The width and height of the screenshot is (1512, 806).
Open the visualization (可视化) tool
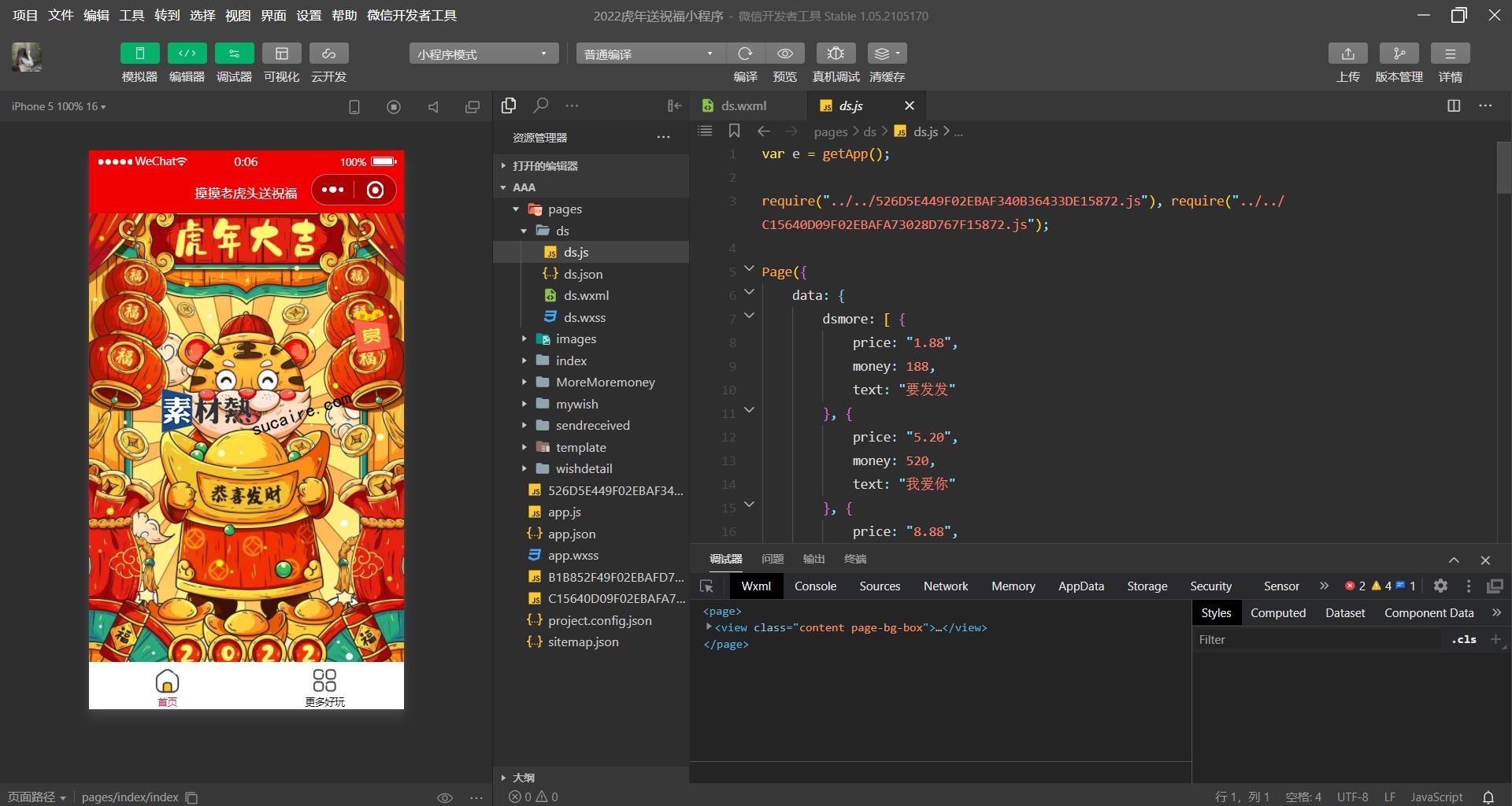pyautogui.click(x=281, y=54)
